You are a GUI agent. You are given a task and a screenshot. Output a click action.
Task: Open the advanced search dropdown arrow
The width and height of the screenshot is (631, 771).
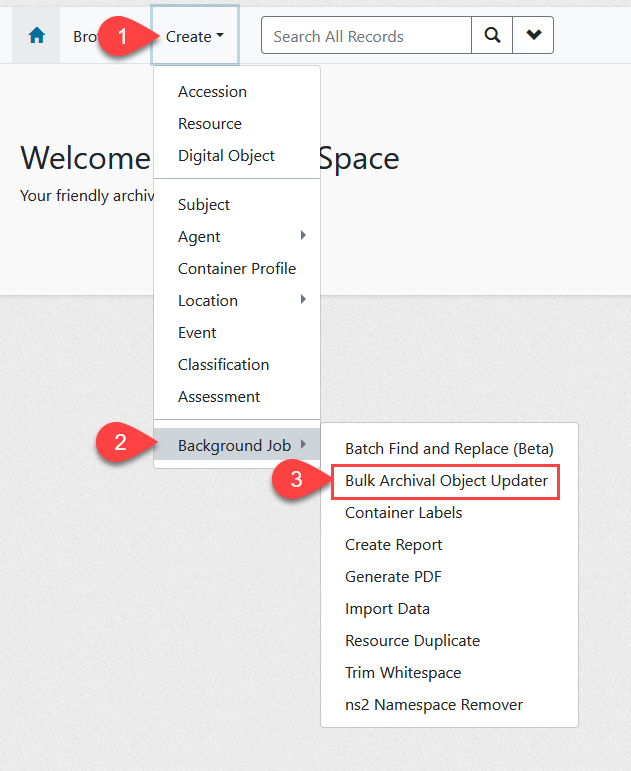click(533, 36)
